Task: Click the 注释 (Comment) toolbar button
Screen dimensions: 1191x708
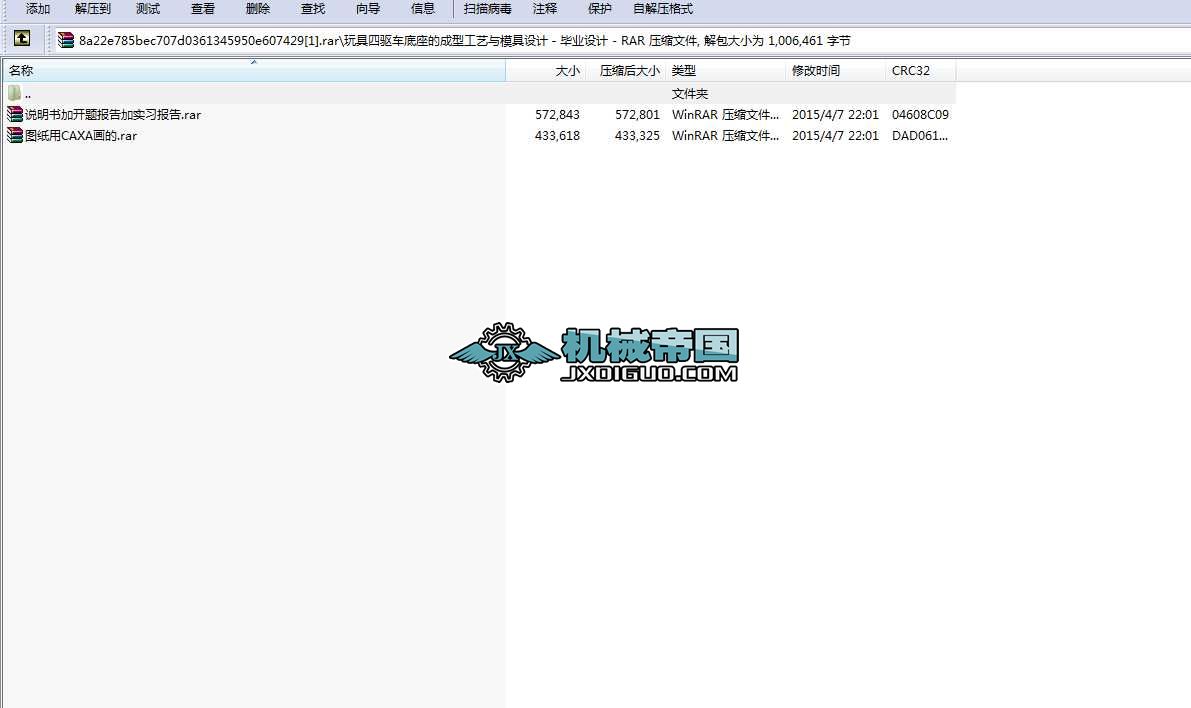Action: (545, 9)
